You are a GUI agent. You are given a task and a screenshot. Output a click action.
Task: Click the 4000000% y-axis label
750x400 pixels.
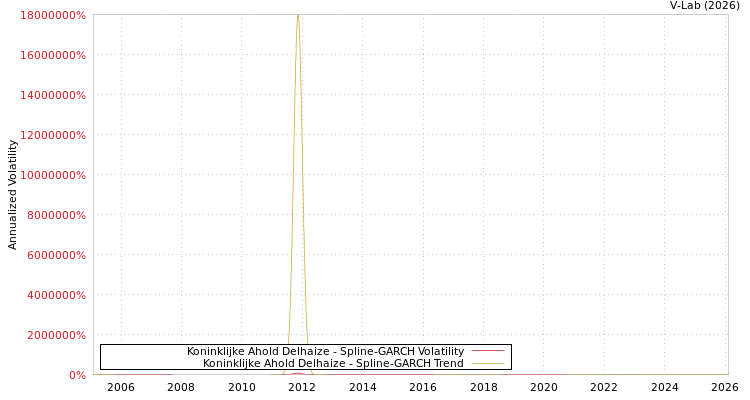(56, 295)
